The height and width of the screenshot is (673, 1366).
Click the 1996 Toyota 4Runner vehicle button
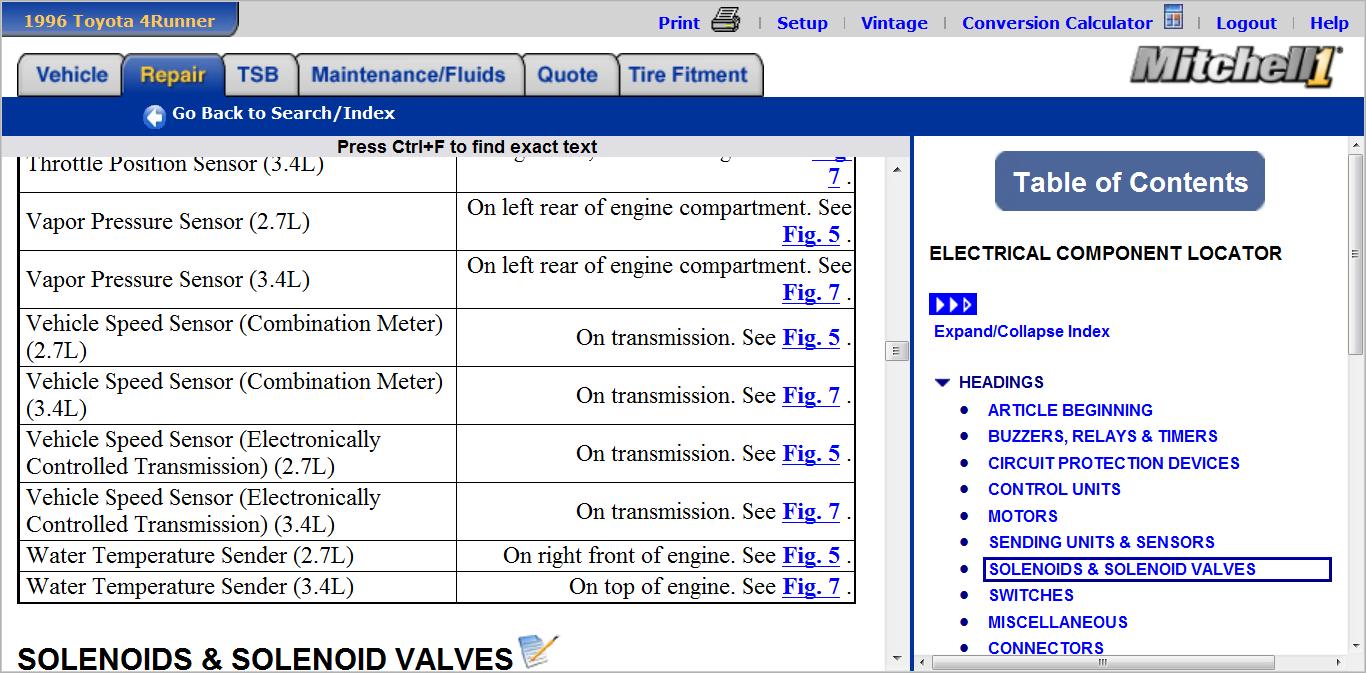tap(119, 20)
